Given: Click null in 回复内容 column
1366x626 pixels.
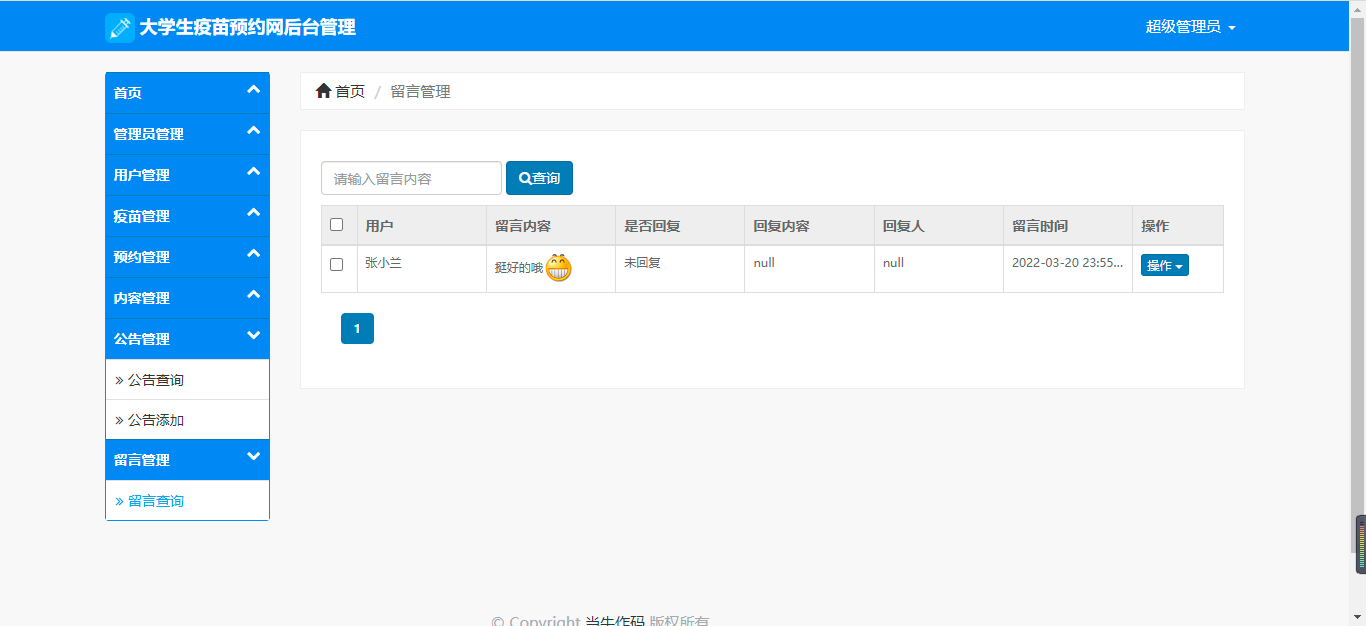Looking at the screenshot, I should (764, 263).
